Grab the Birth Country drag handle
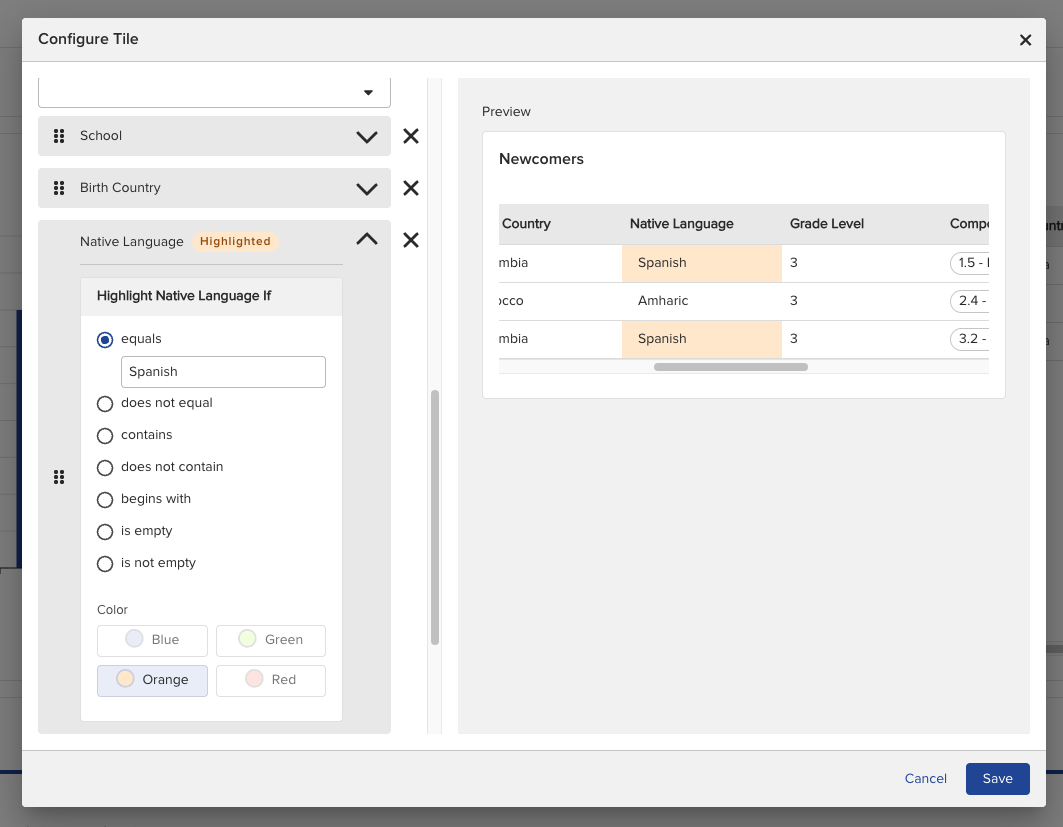This screenshot has height=827, width=1063. point(59,188)
